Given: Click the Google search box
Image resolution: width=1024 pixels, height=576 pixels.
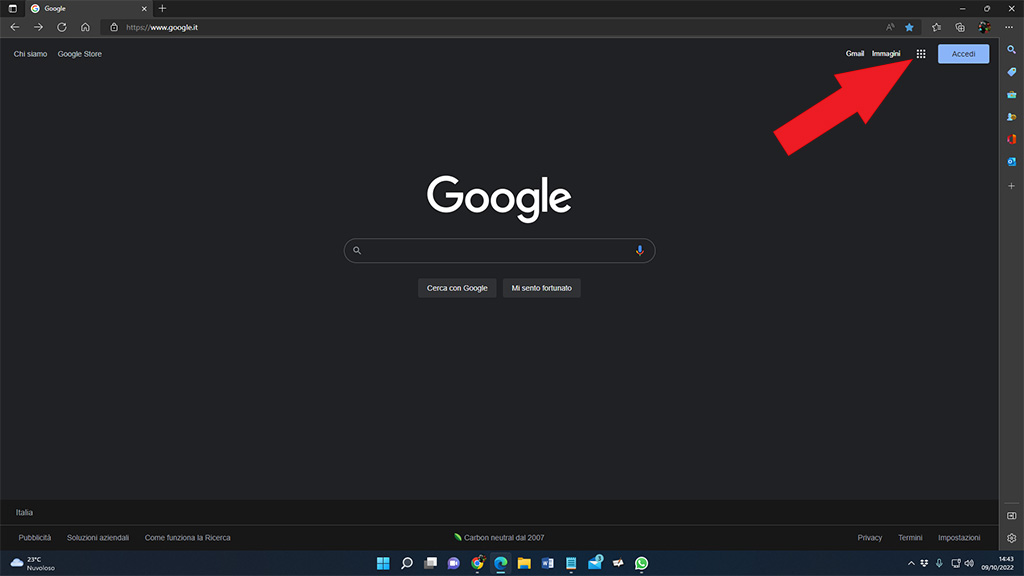Looking at the screenshot, I should (x=500, y=250).
